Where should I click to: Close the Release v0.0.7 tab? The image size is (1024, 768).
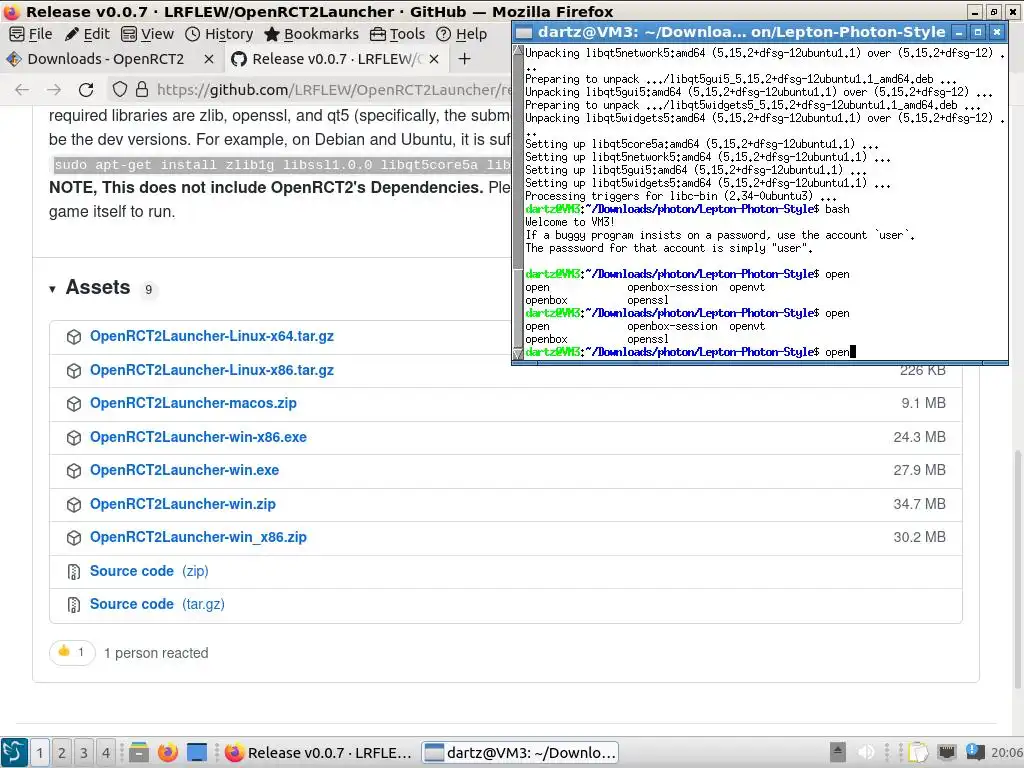click(x=434, y=59)
